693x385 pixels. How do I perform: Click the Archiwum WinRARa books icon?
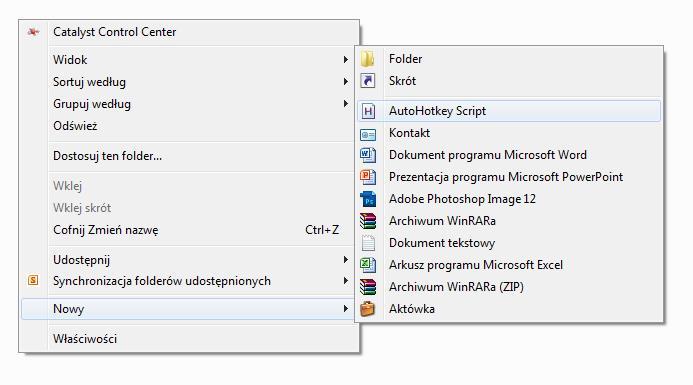368,221
